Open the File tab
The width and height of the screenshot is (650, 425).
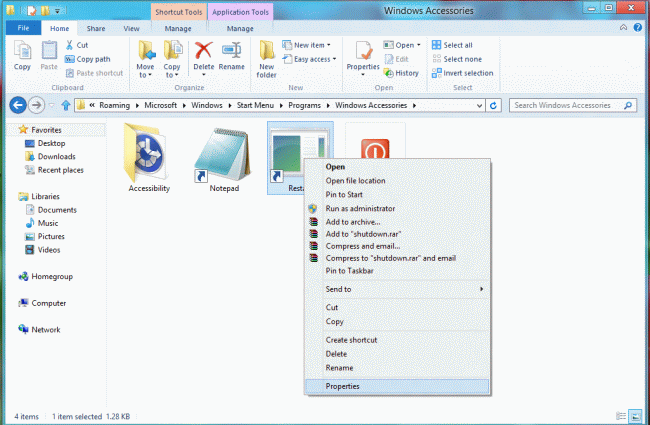(23, 28)
